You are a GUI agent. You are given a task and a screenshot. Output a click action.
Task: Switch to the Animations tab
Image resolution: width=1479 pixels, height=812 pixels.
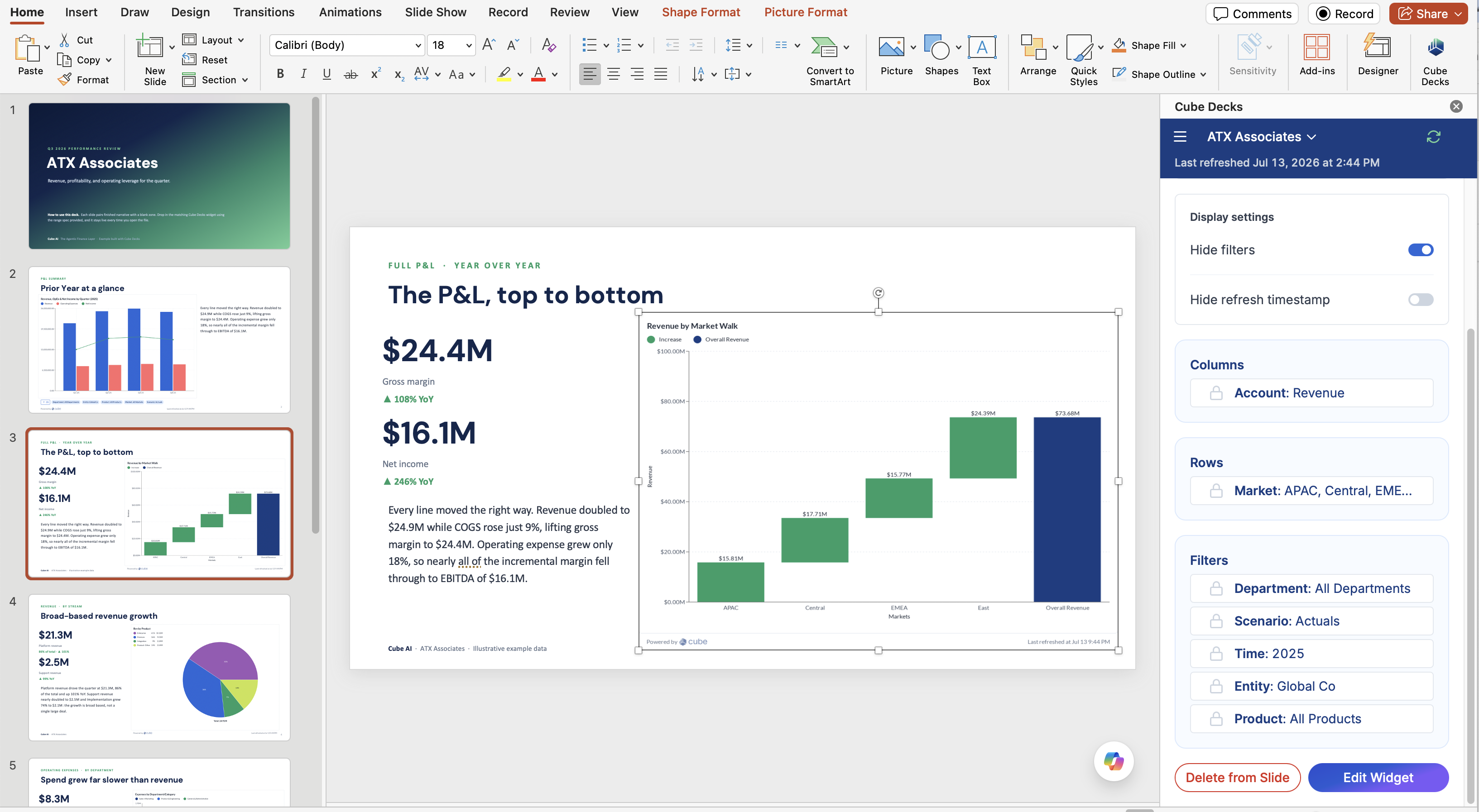[350, 12]
